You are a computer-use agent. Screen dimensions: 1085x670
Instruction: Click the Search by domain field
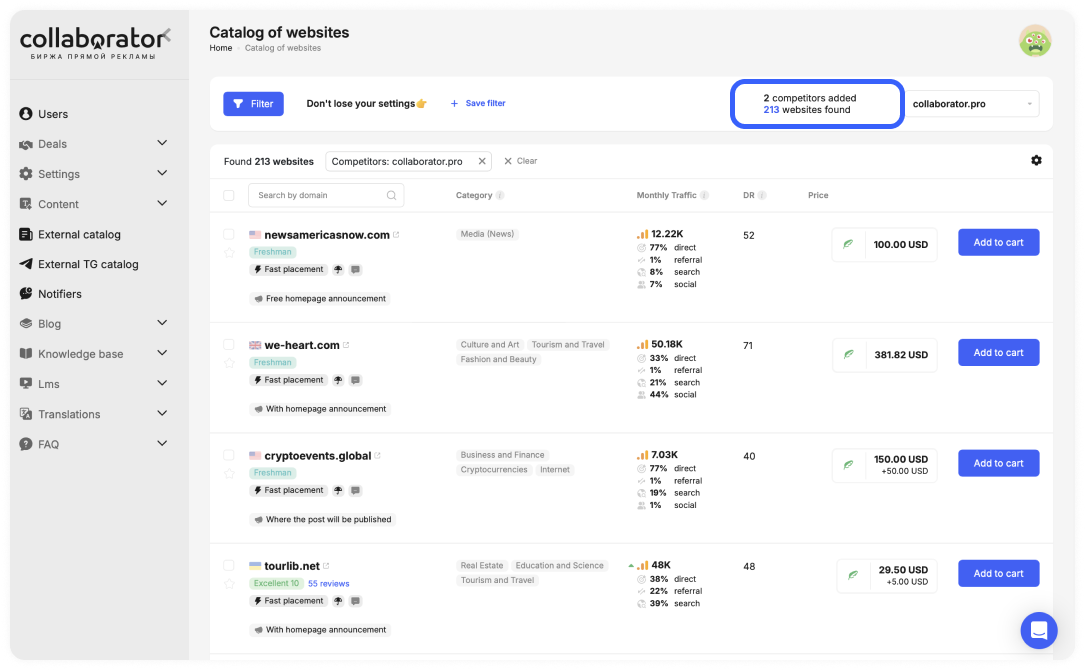[326, 195]
